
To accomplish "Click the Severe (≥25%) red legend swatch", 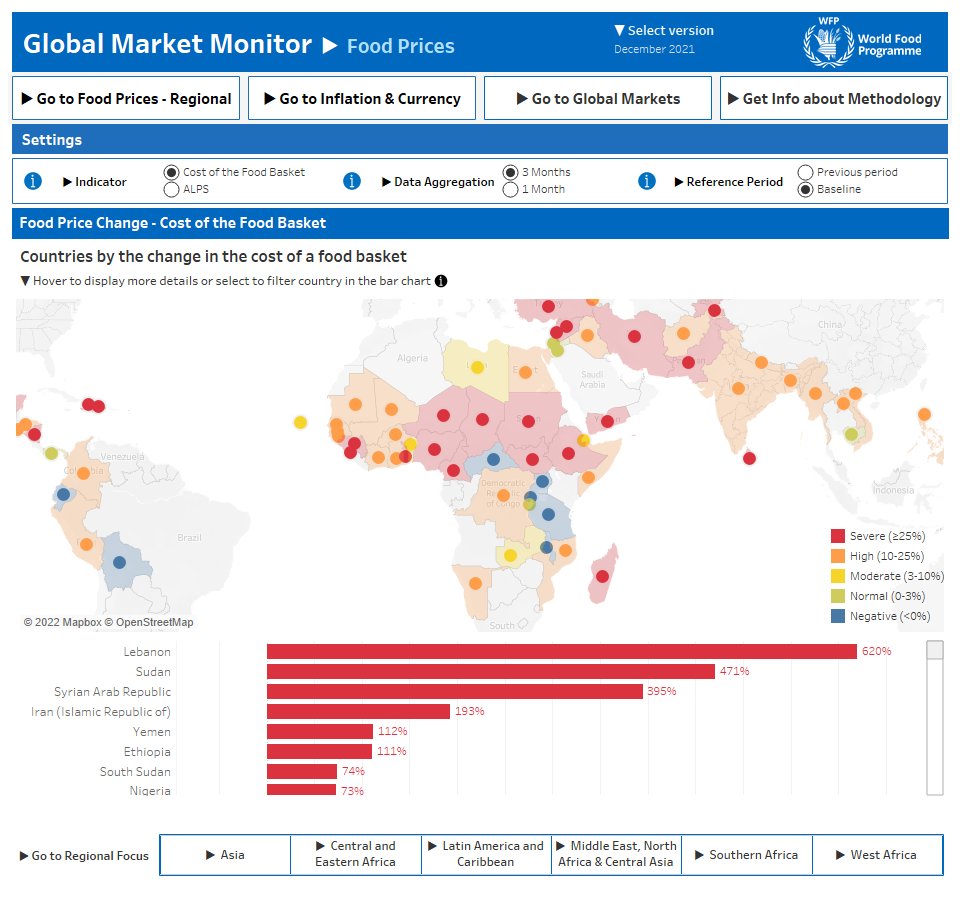I will (838, 536).
